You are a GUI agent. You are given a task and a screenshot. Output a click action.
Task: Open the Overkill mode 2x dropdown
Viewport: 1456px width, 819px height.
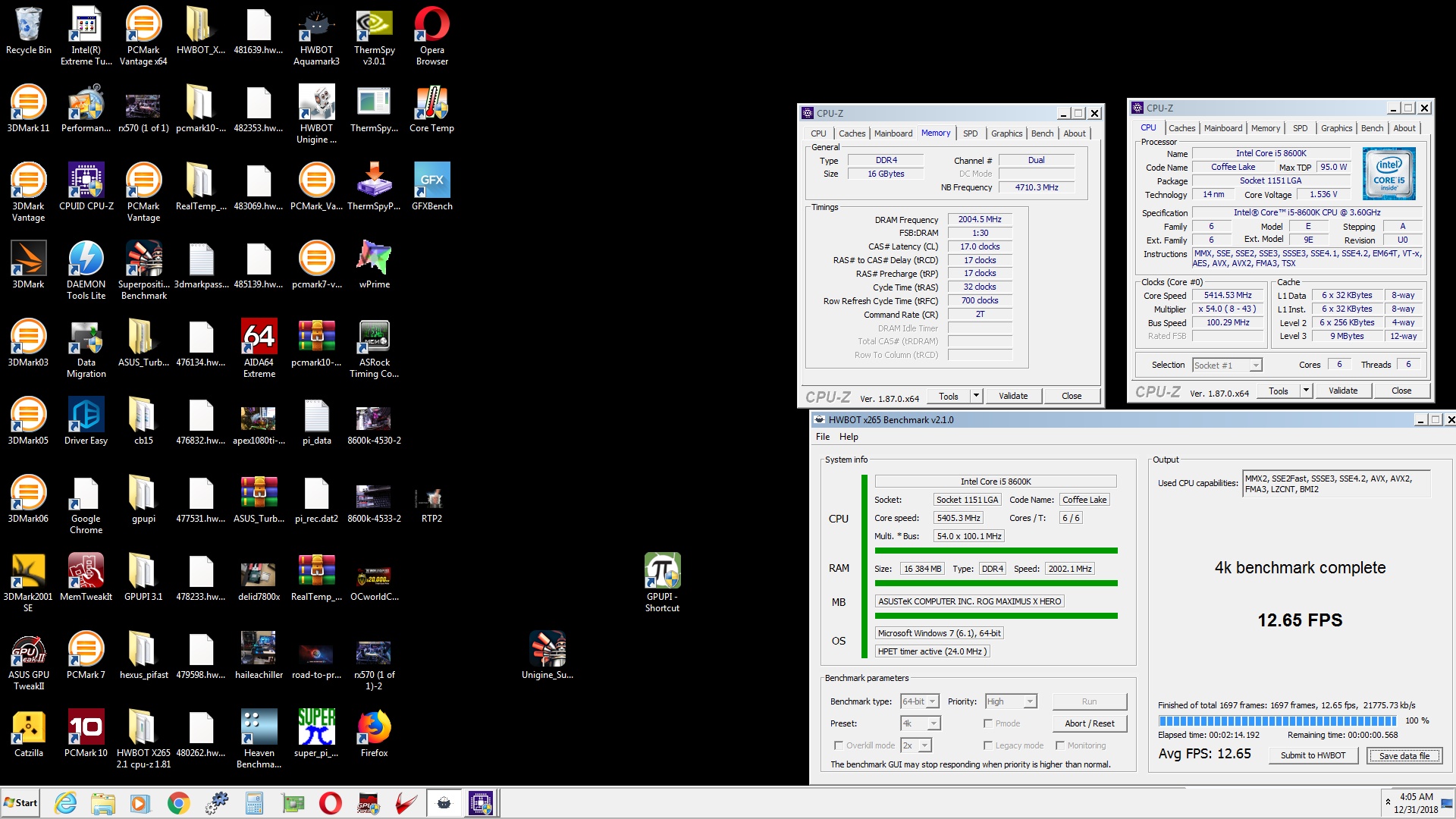click(916, 745)
